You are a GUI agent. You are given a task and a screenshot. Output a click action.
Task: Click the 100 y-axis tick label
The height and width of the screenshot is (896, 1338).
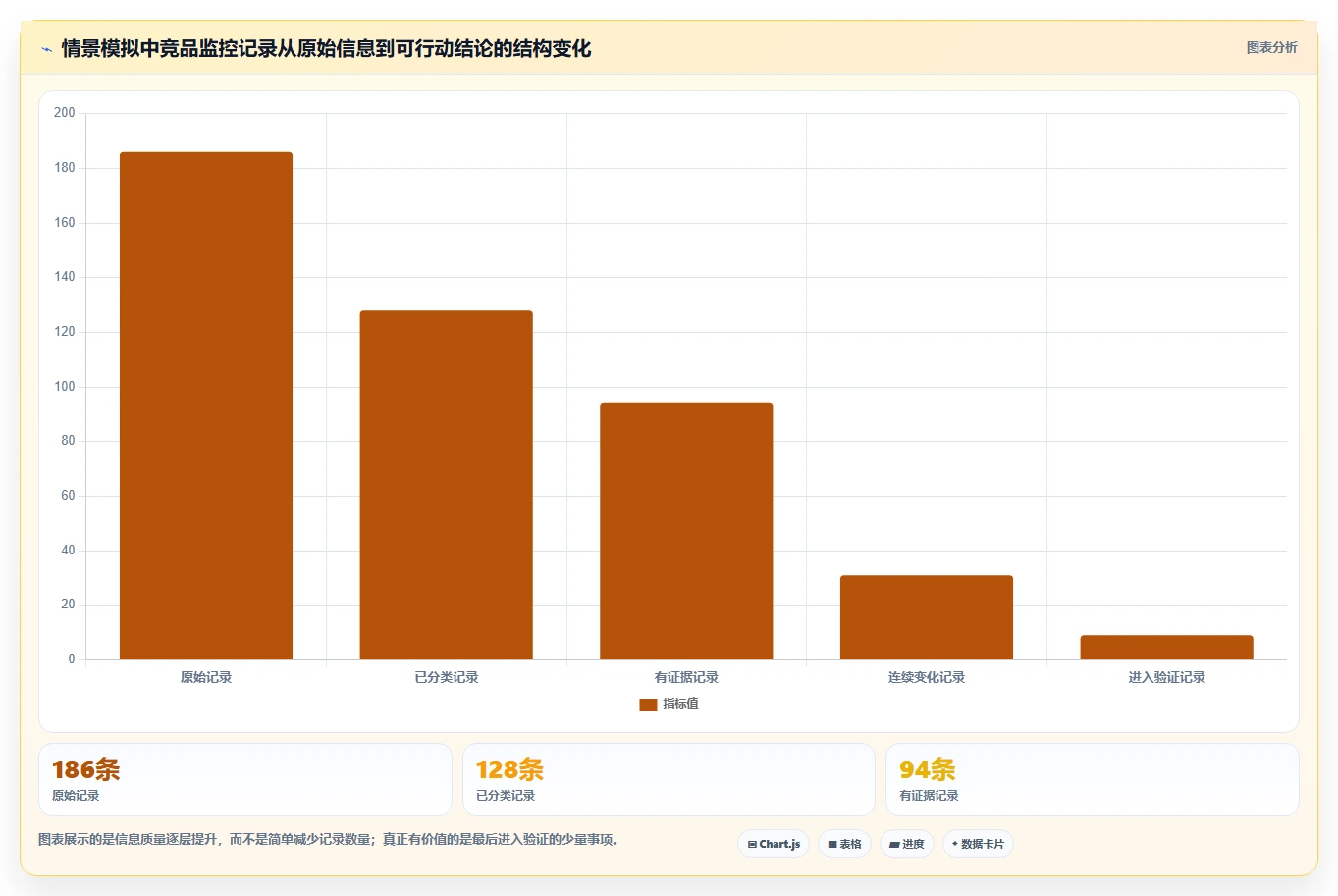coord(65,386)
